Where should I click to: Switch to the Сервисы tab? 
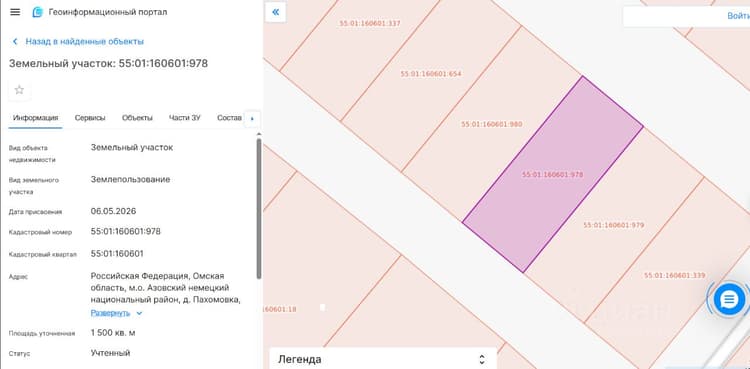pyautogui.click(x=90, y=118)
